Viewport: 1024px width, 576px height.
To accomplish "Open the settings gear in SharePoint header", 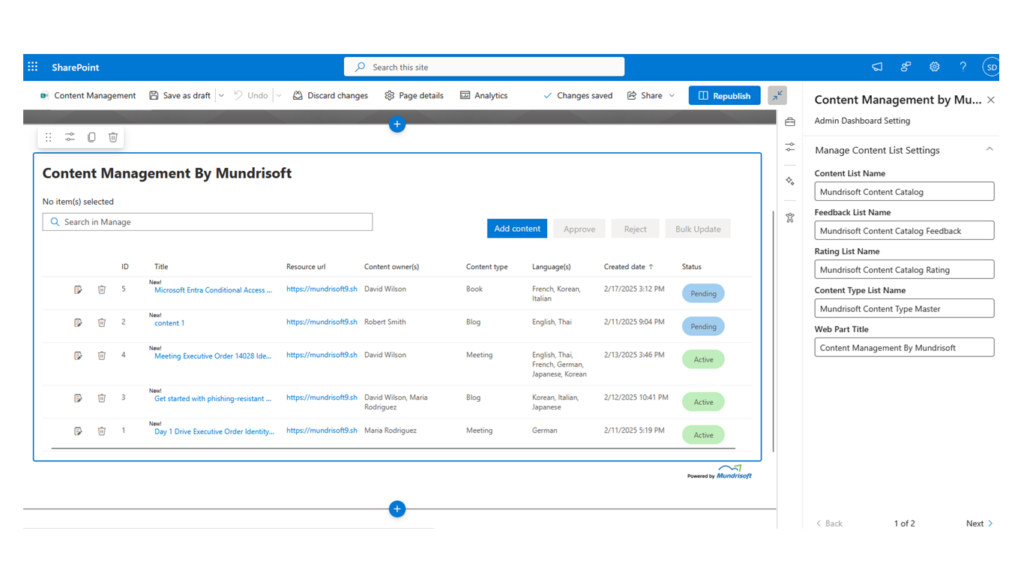I will 934,67.
